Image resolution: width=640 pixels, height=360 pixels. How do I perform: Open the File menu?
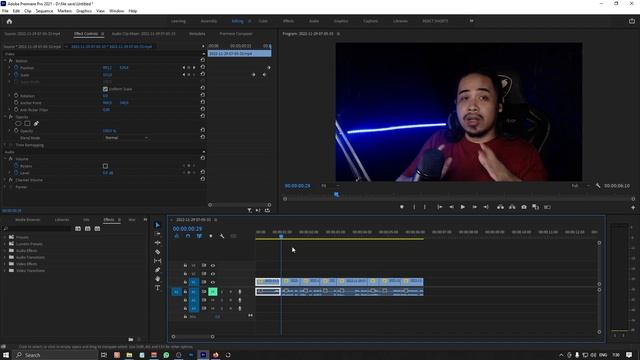tap(5, 11)
